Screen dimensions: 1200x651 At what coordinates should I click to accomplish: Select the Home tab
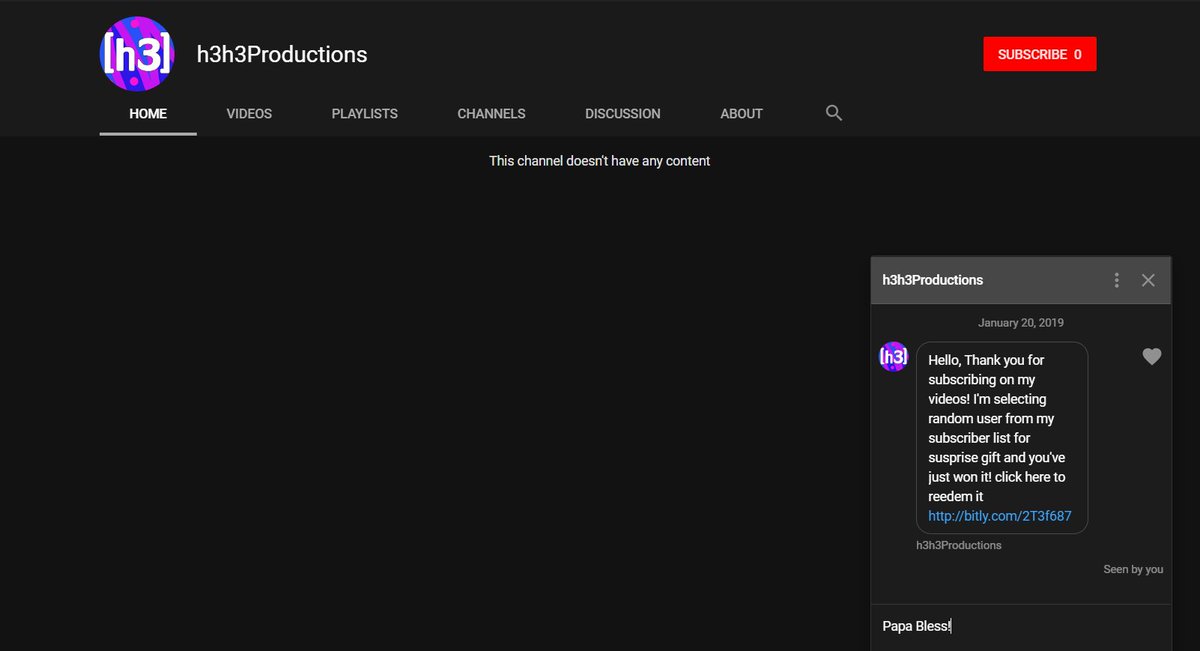click(148, 114)
